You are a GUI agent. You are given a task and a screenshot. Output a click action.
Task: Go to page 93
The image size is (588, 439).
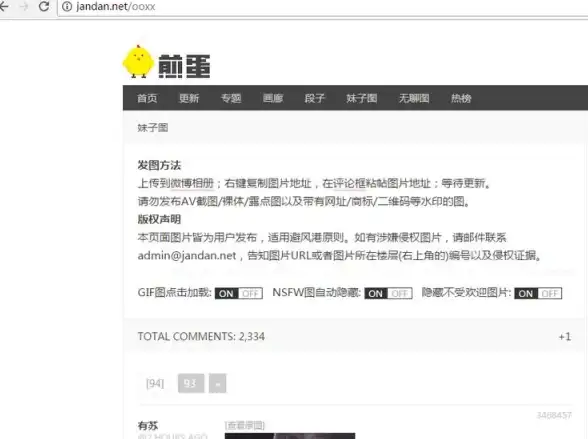(x=191, y=384)
